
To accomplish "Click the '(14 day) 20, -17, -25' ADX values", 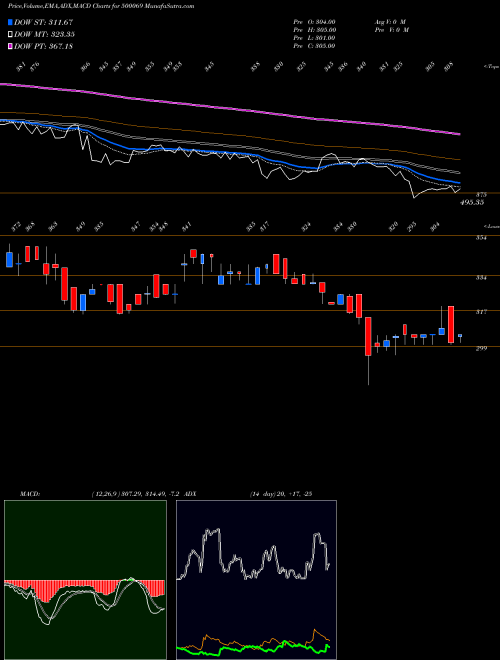I will (x=280, y=494).
